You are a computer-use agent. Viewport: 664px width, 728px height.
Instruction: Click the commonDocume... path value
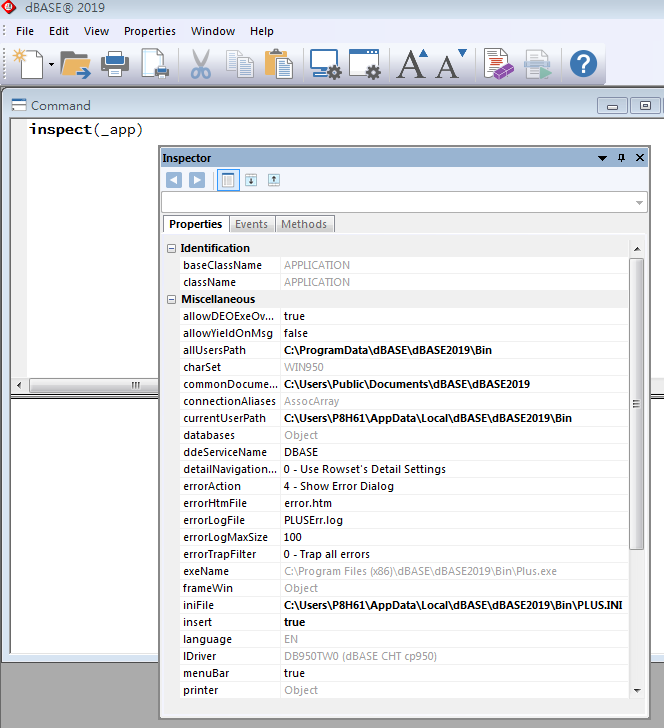click(454, 384)
